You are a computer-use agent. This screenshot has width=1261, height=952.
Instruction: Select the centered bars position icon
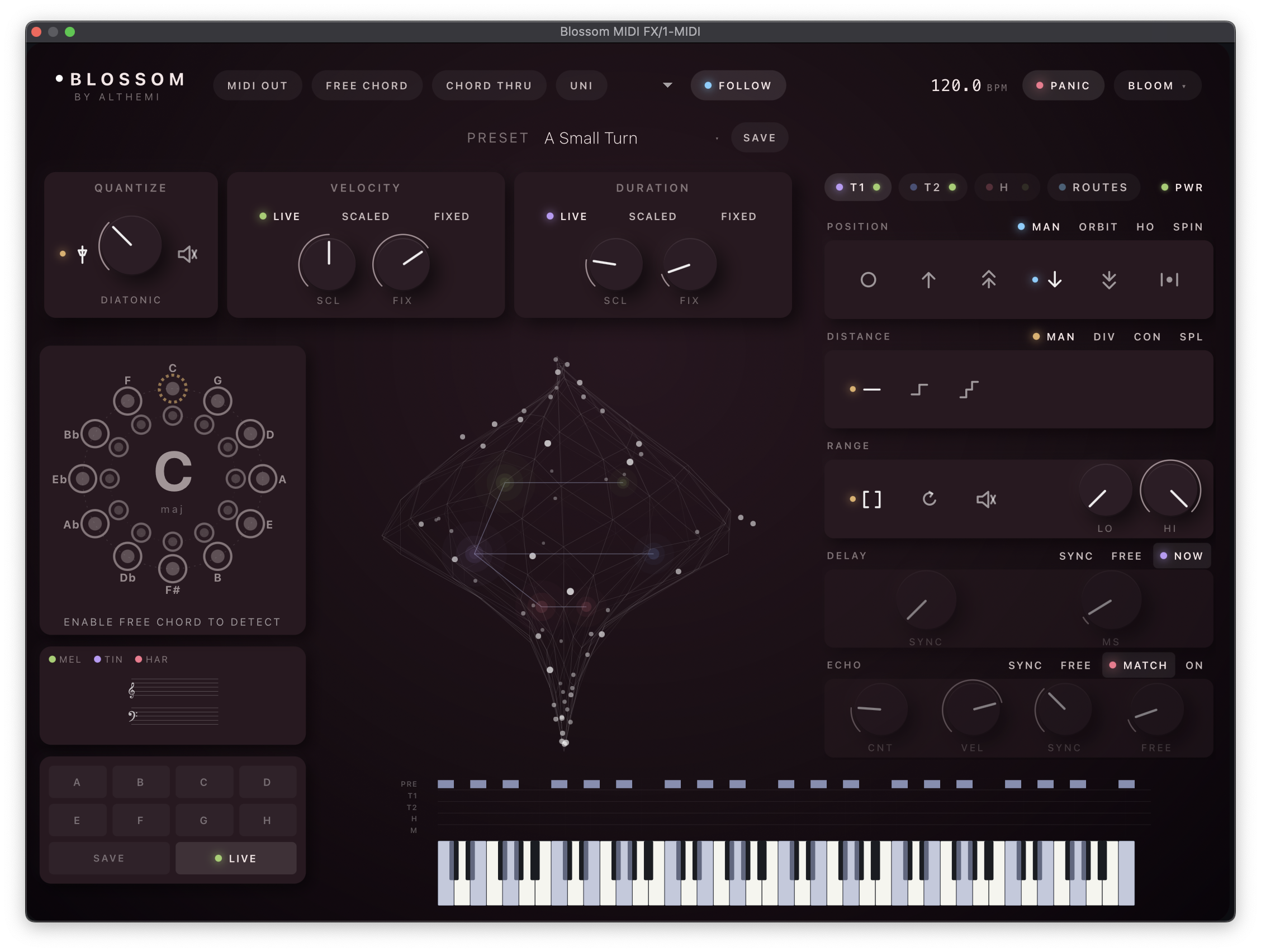(x=1169, y=280)
